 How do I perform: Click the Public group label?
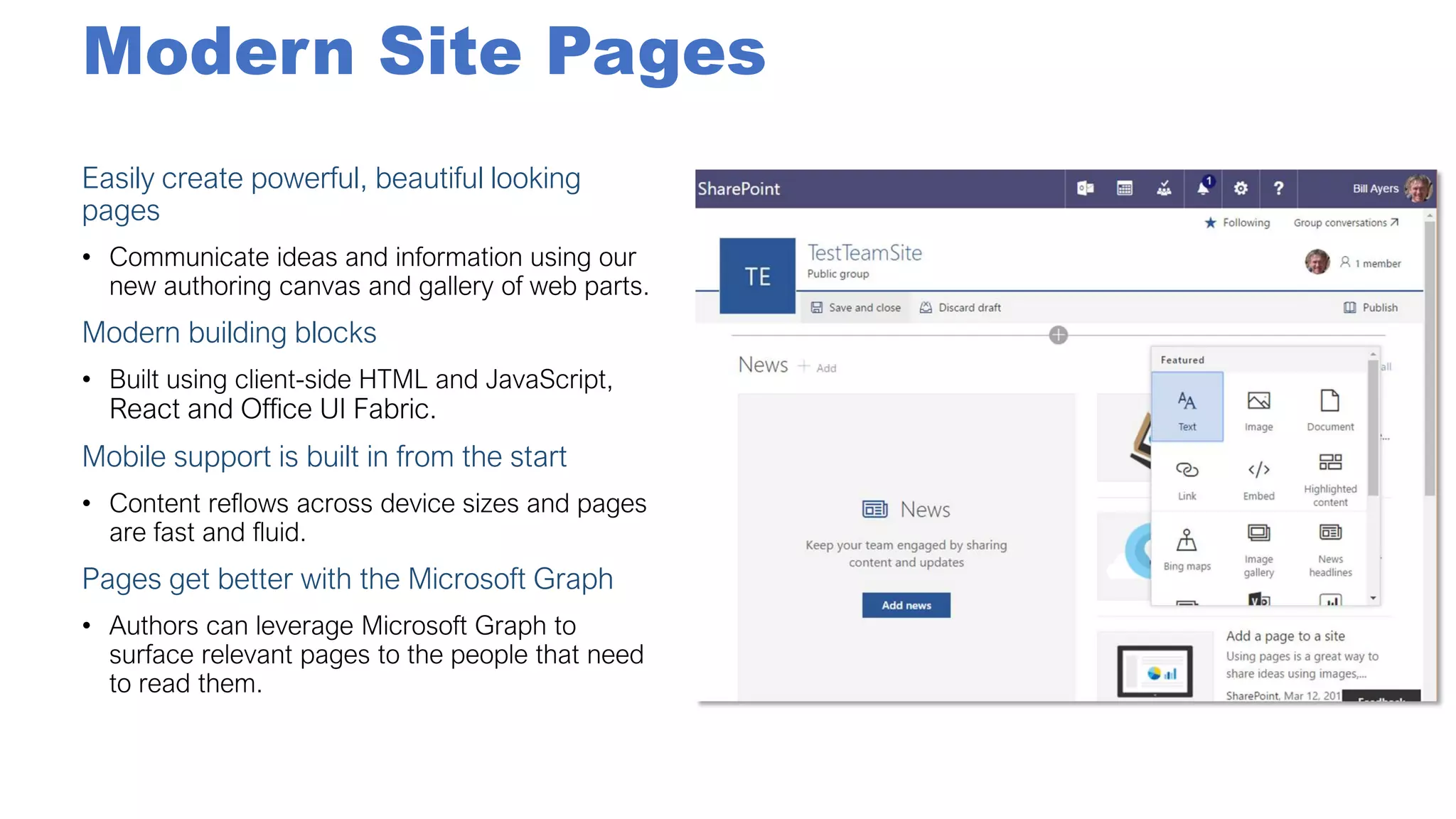pos(837,274)
